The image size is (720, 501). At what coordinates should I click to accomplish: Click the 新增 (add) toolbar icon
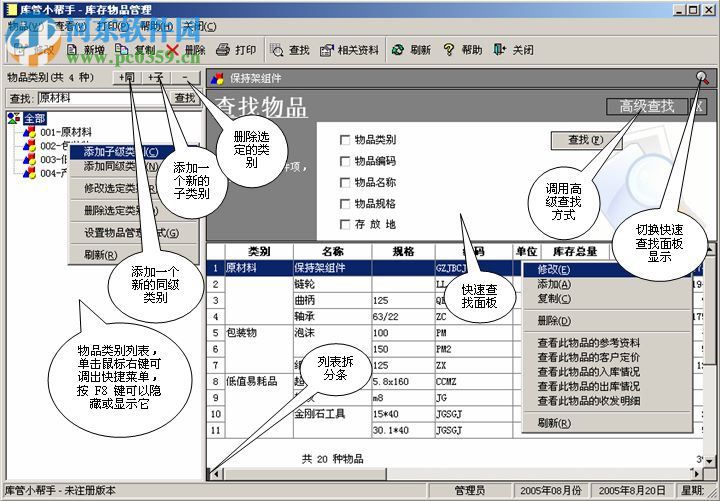pos(72,50)
